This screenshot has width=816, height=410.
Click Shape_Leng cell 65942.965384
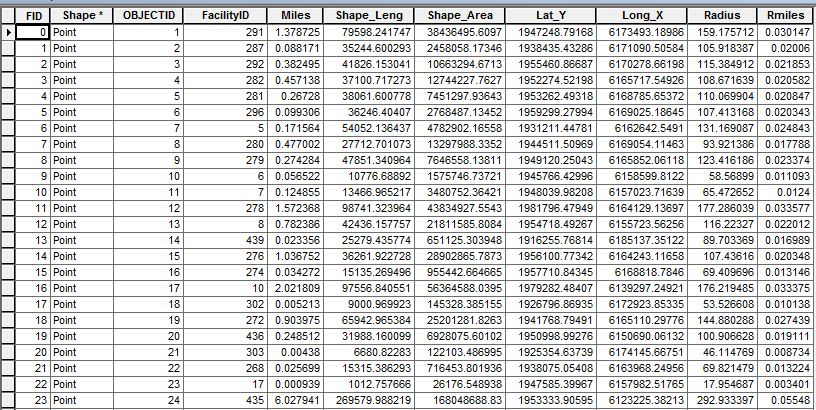coord(368,321)
